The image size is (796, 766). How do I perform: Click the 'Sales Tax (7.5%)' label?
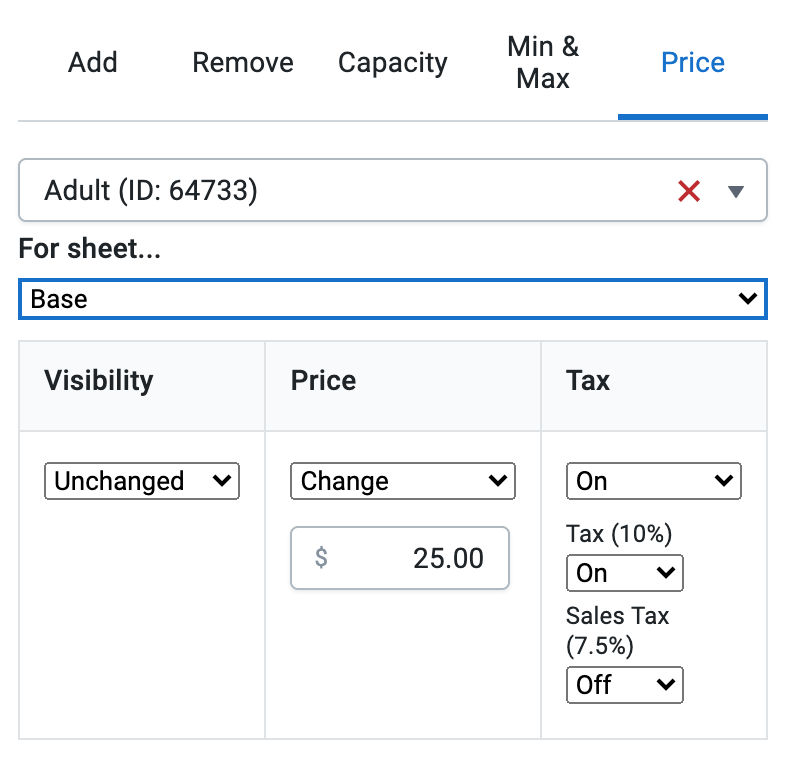[617, 631]
